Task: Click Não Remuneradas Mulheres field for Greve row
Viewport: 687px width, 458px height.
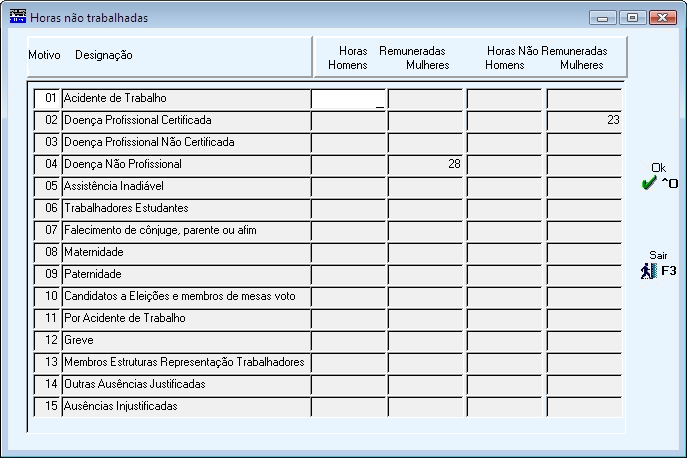Action: 584,341
